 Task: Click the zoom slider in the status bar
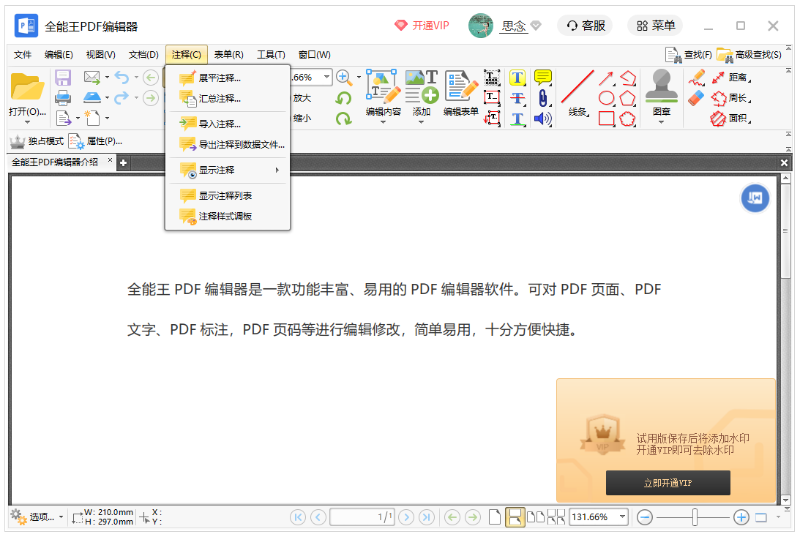click(694, 517)
